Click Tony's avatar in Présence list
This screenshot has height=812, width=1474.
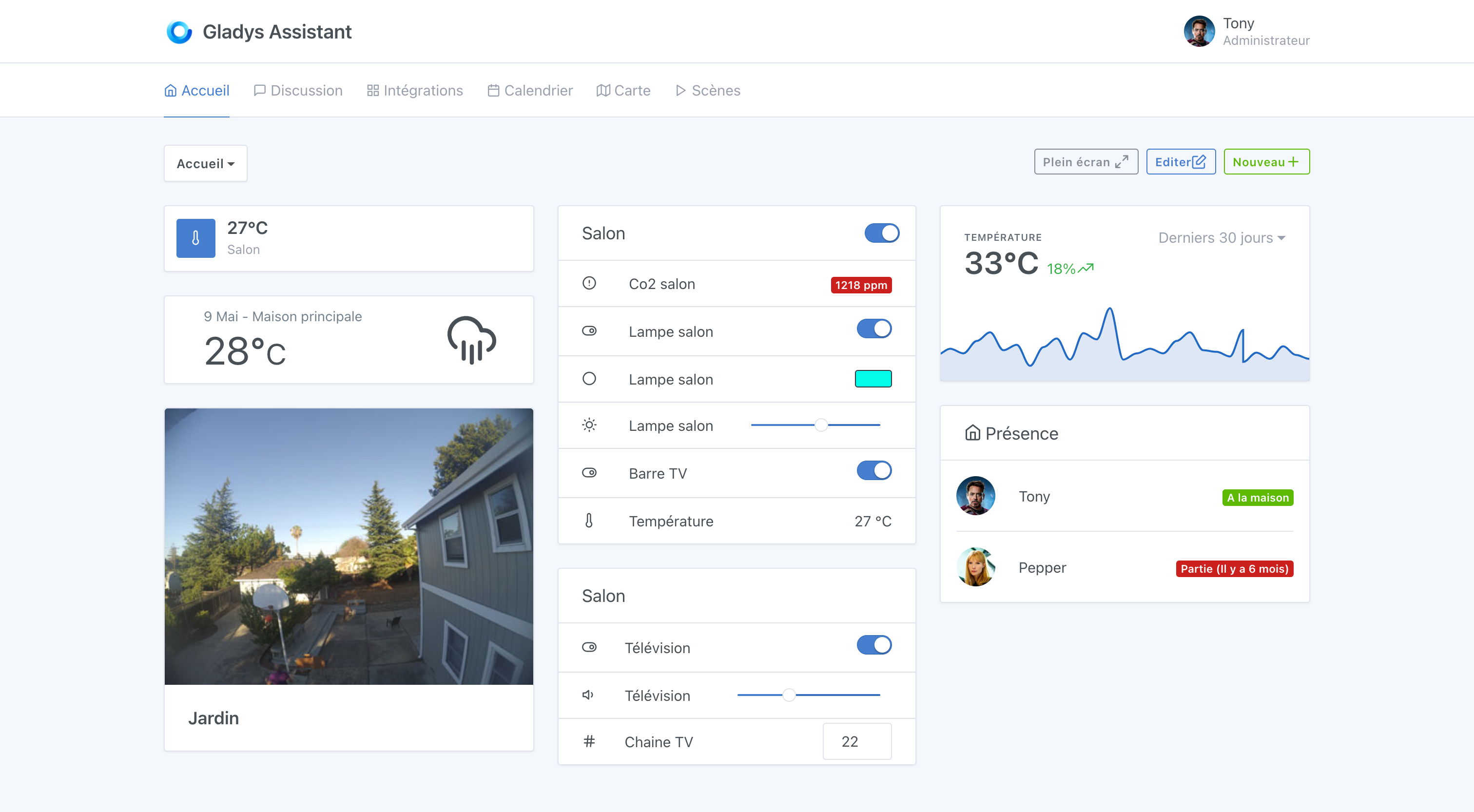tap(976, 496)
